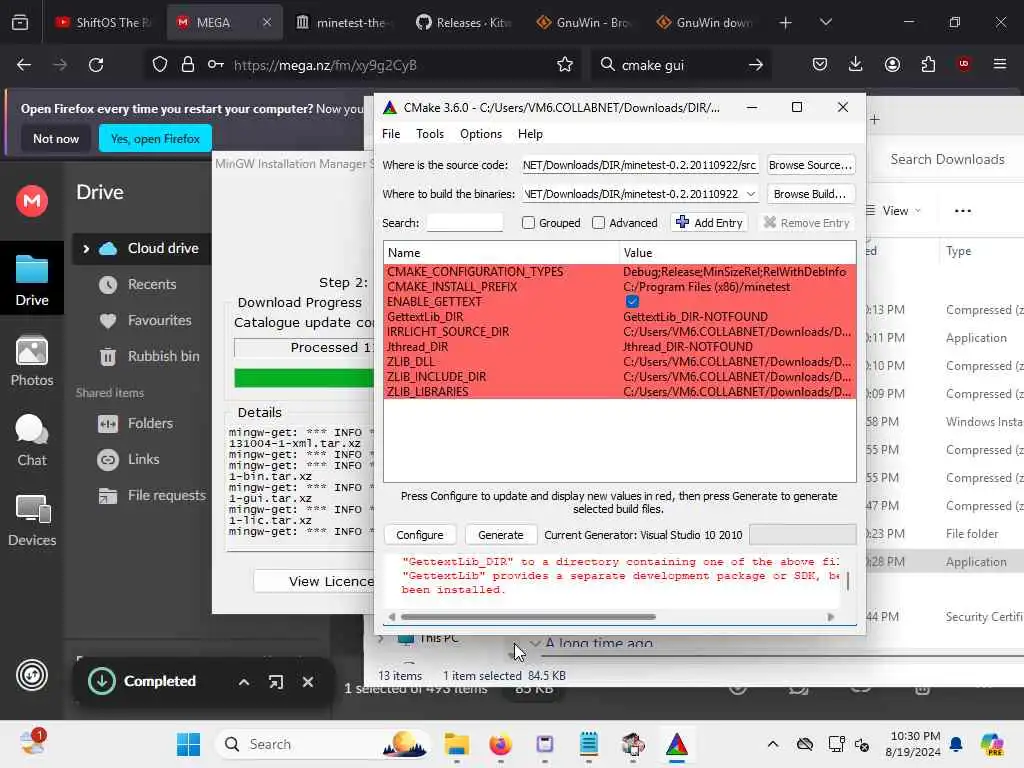Image resolution: width=1024 pixels, height=768 pixels.
Task: Open the Firefox application menu
Action: [x=1000, y=65]
